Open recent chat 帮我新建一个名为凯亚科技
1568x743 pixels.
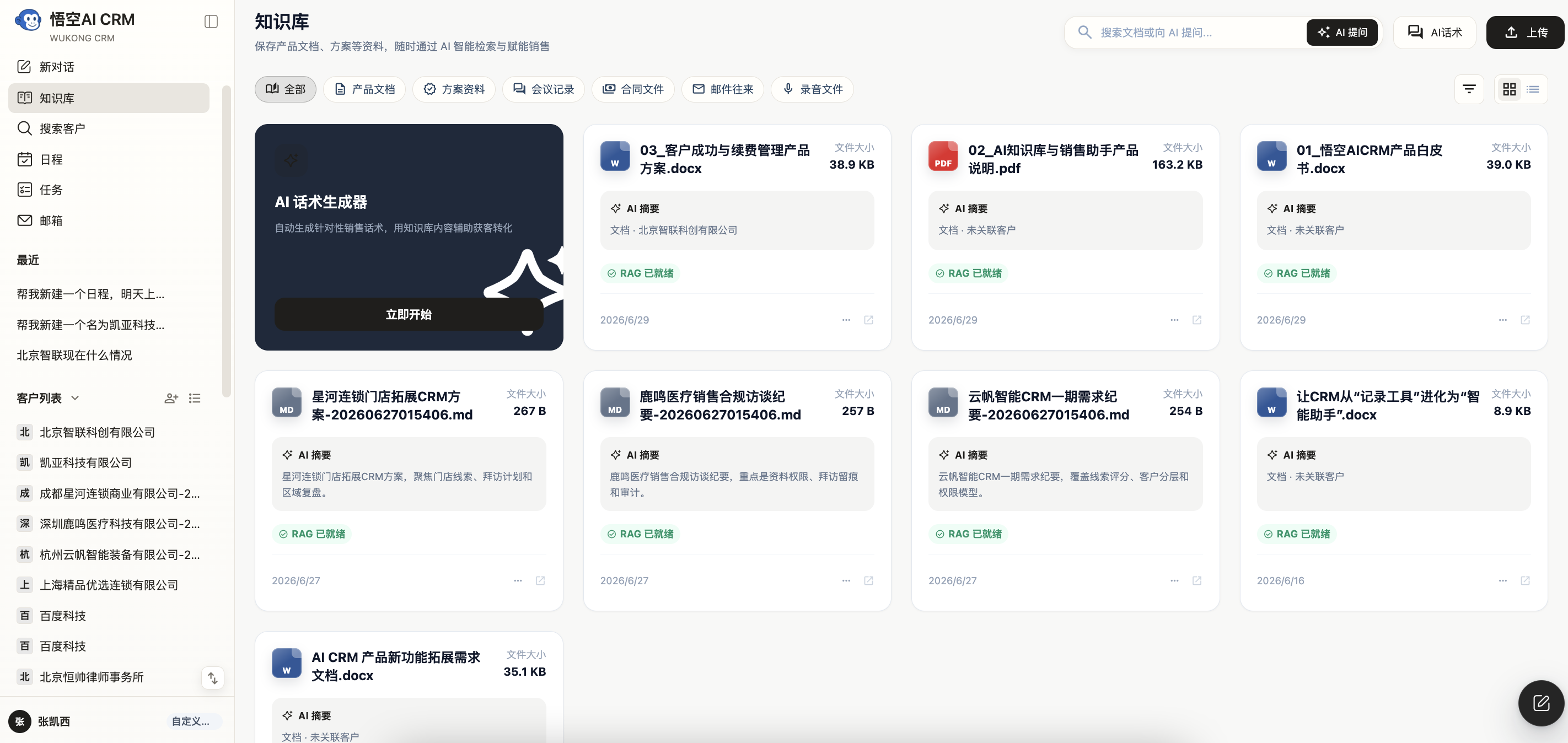click(91, 325)
